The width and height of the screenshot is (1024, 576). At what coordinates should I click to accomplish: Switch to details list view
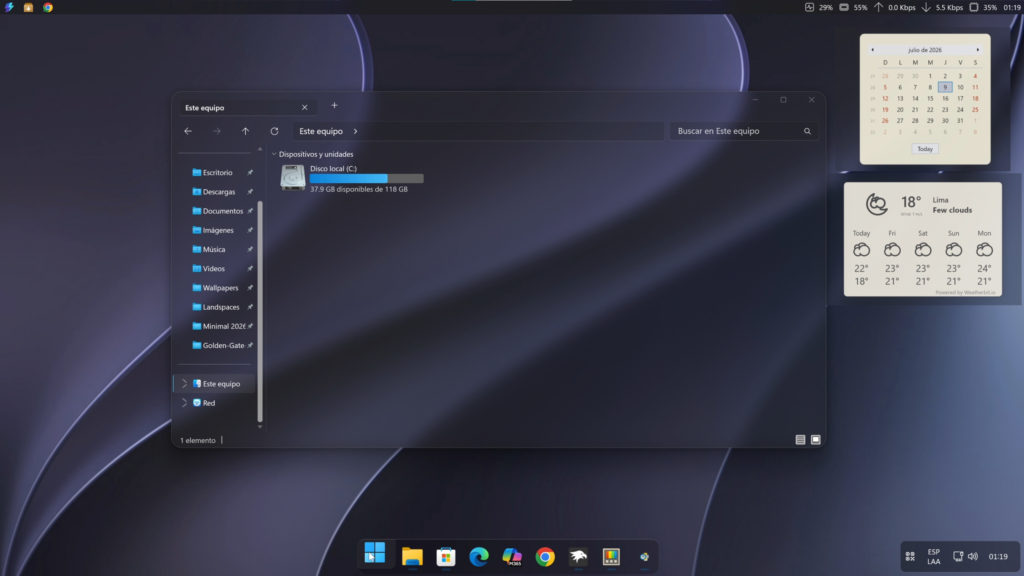tap(800, 440)
